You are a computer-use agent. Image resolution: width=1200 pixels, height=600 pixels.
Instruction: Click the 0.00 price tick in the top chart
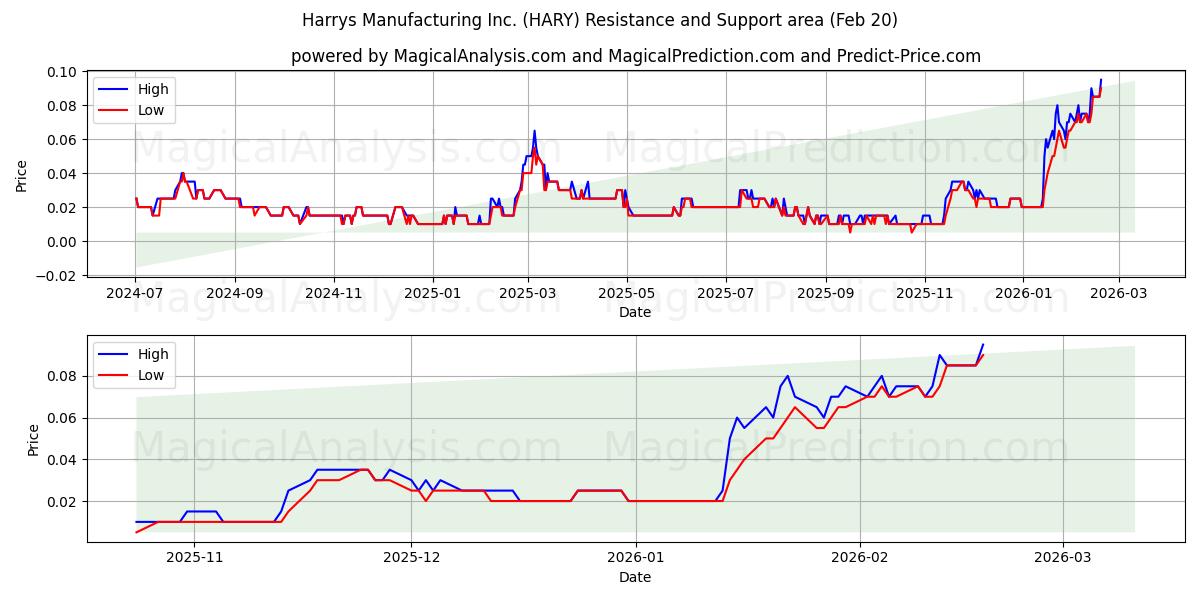pos(64,242)
